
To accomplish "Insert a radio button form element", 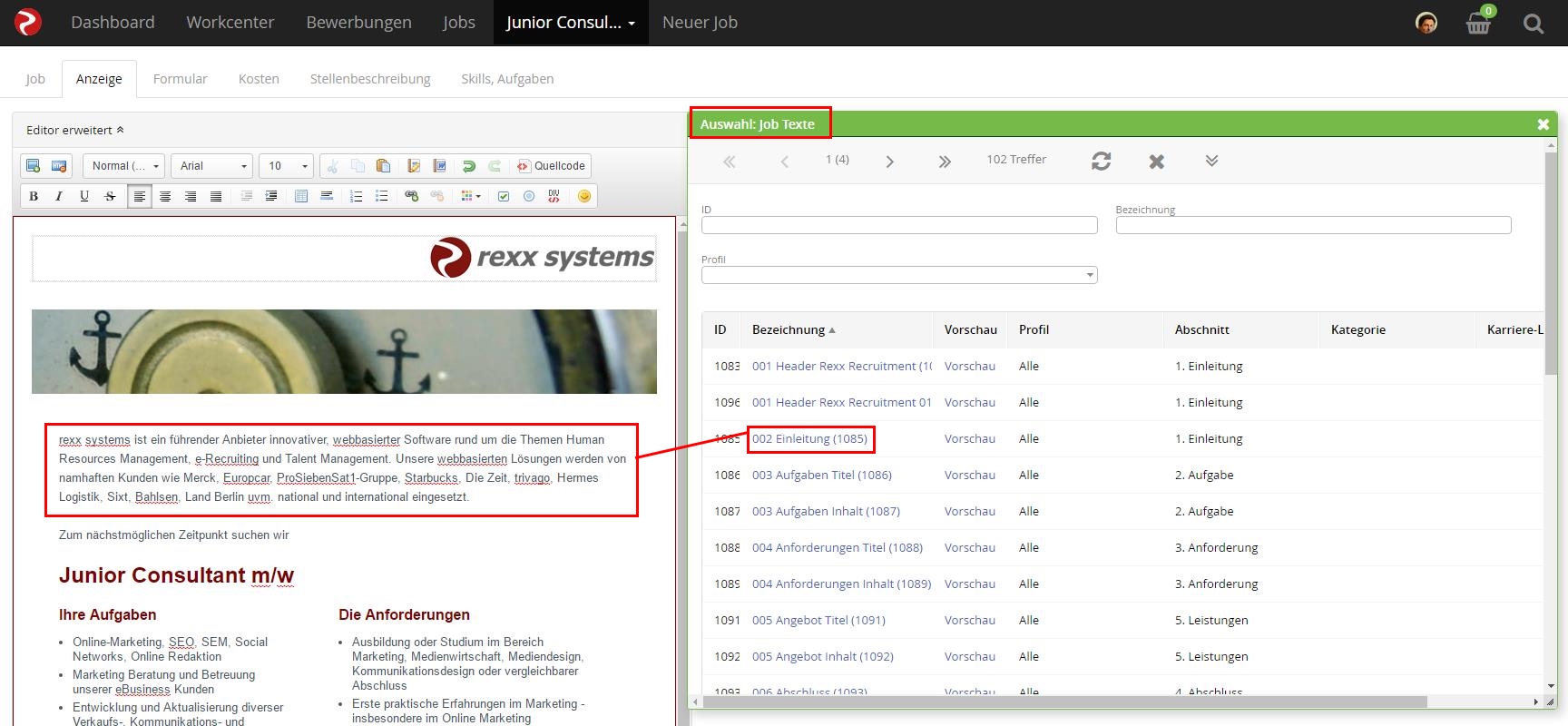I will pyautogui.click(x=529, y=196).
